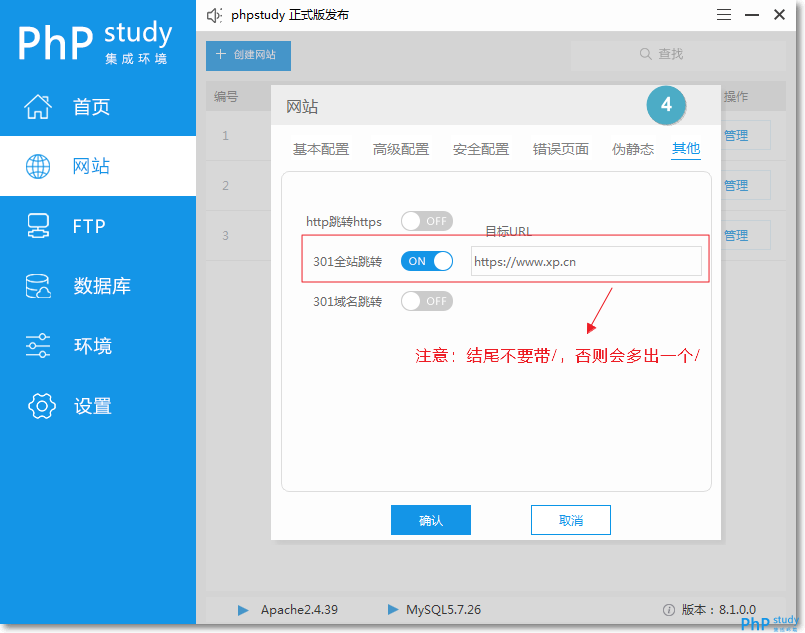Open 网站 in sidebar
This screenshot has width=805, height=633.
click(98, 166)
